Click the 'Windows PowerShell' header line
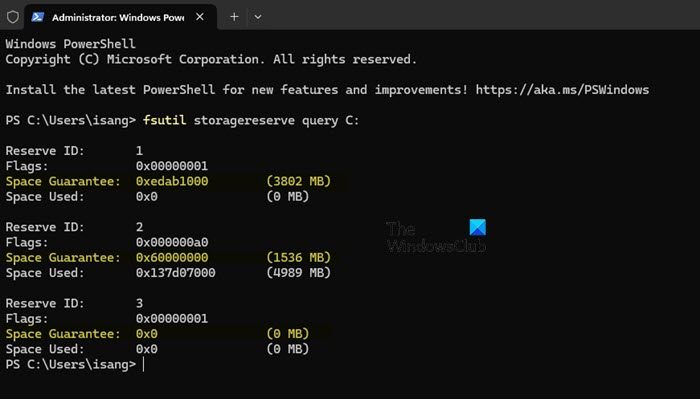The height and width of the screenshot is (399, 700). pyautogui.click(x=70, y=44)
